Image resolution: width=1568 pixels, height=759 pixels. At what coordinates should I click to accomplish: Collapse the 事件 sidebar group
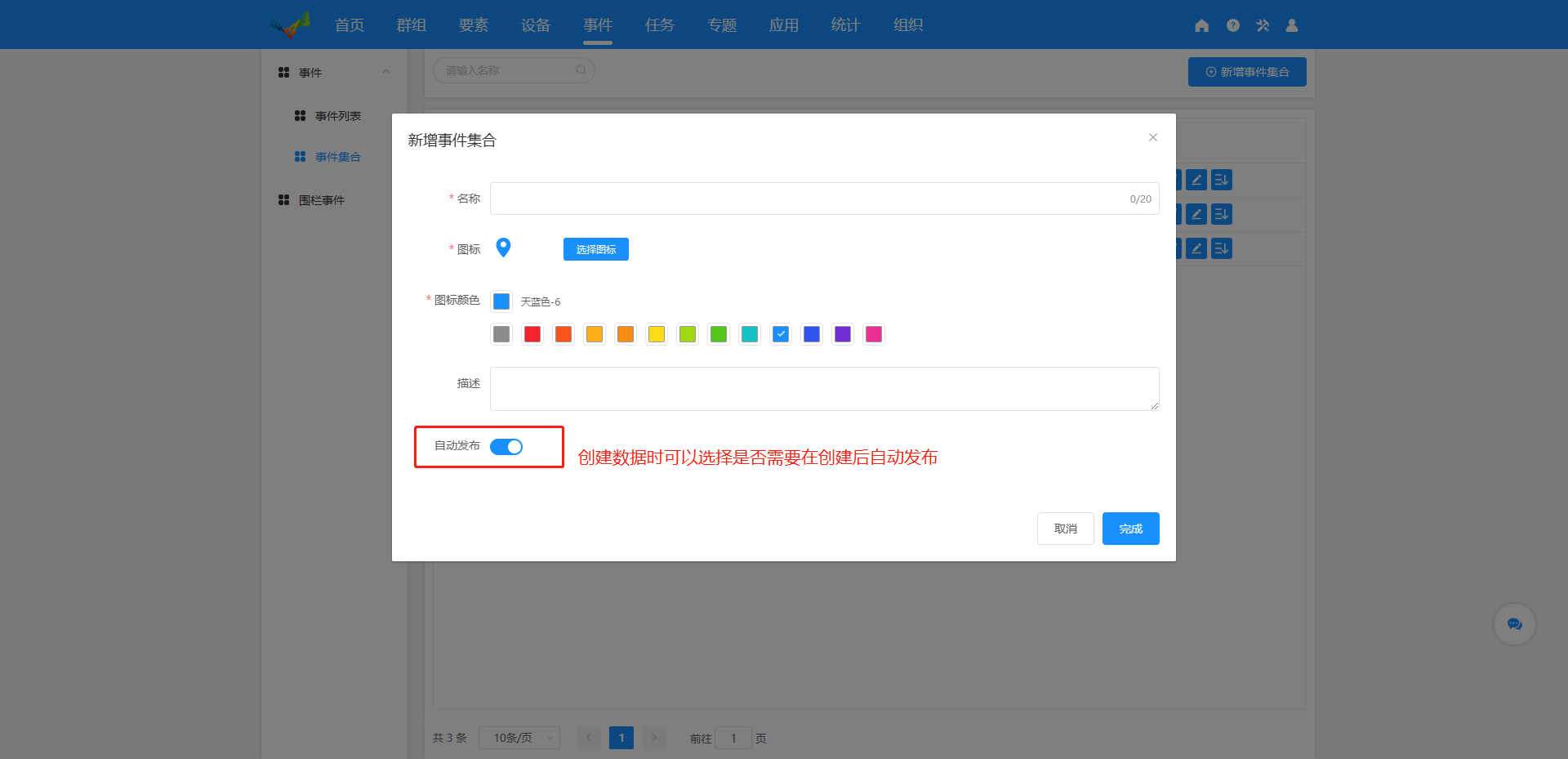[x=386, y=72]
